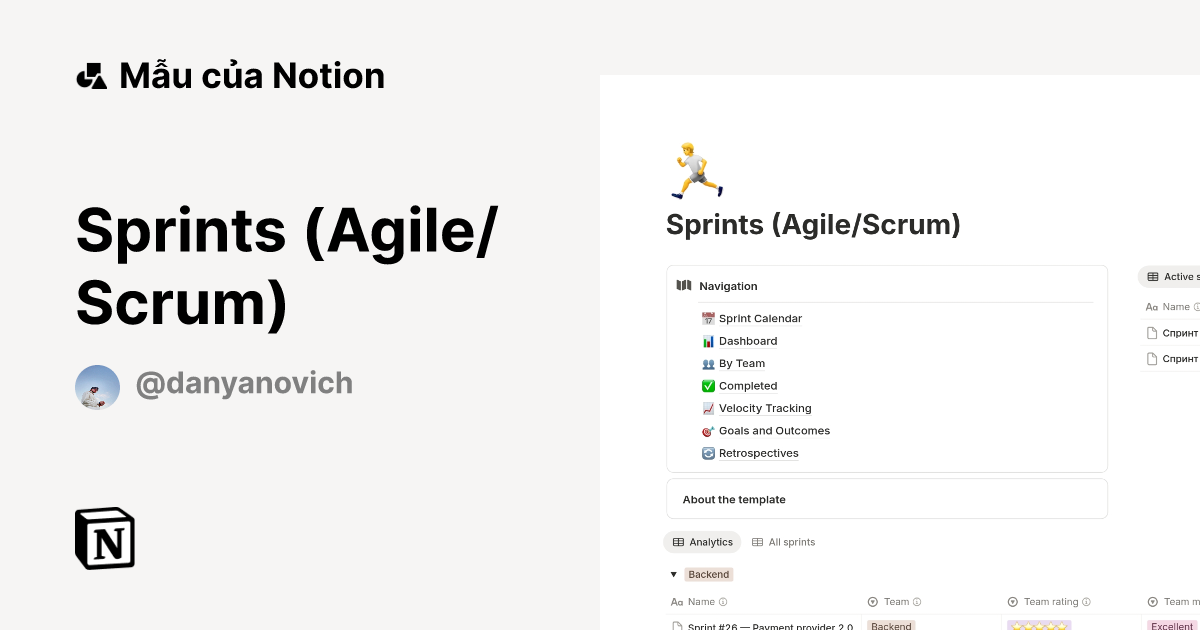This screenshot has height=630, width=1200.
Task: Select the By Team icon
Action: [710, 363]
